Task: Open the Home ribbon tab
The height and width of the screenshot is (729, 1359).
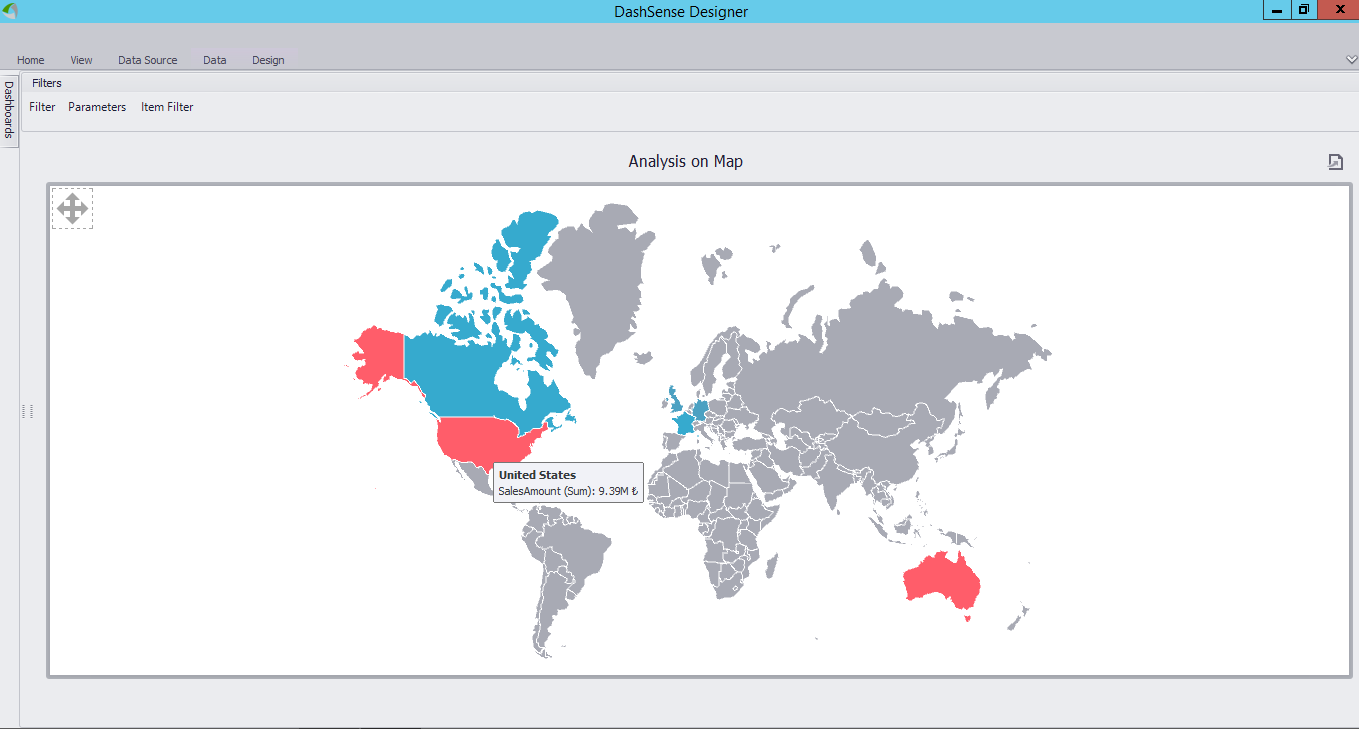Action: [31, 60]
